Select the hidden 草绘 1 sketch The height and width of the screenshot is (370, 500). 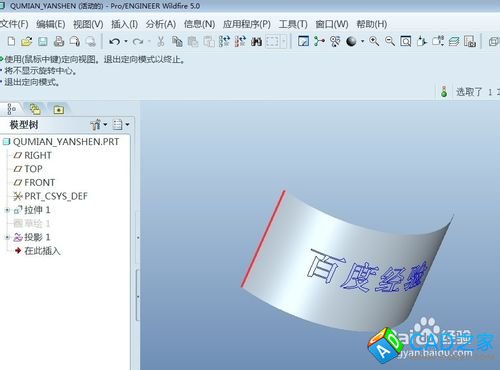[32, 224]
